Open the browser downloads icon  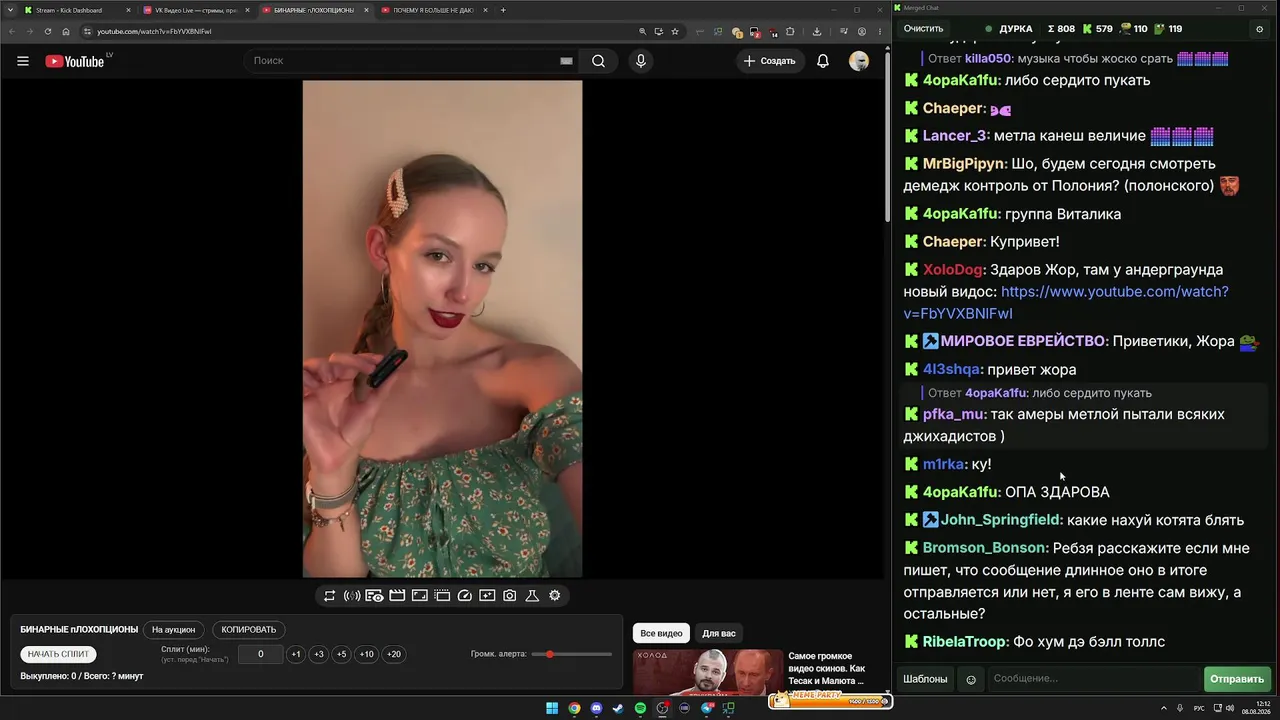coord(818,31)
